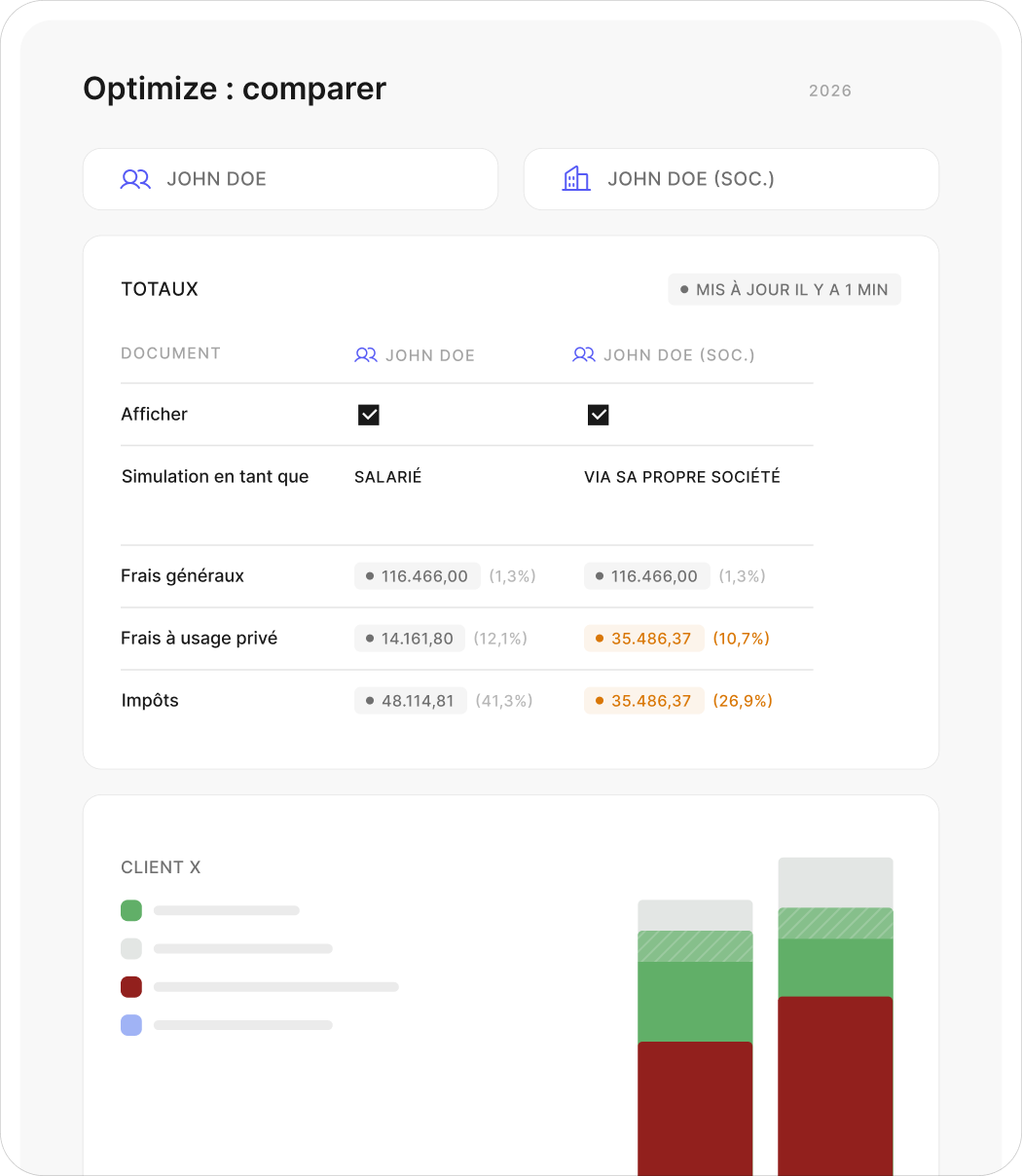Click the Afficher row label
The height and width of the screenshot is (1176, 1022).
coord(155,415)
